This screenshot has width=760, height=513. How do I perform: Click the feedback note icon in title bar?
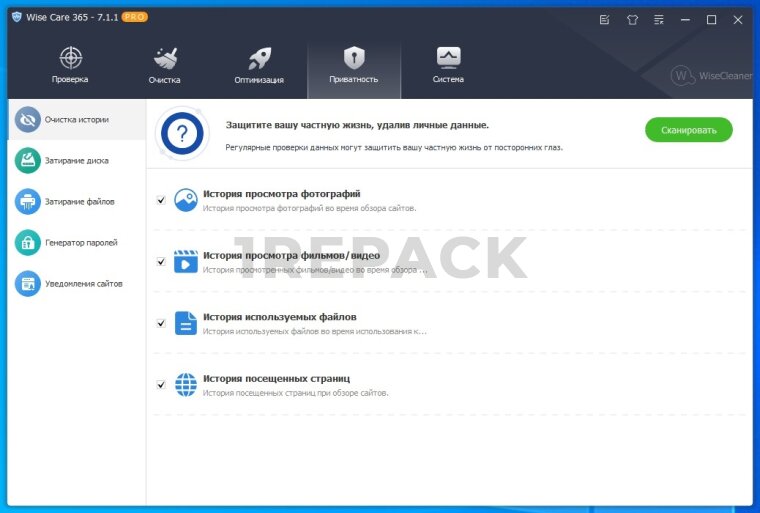[x=605, y=19]
